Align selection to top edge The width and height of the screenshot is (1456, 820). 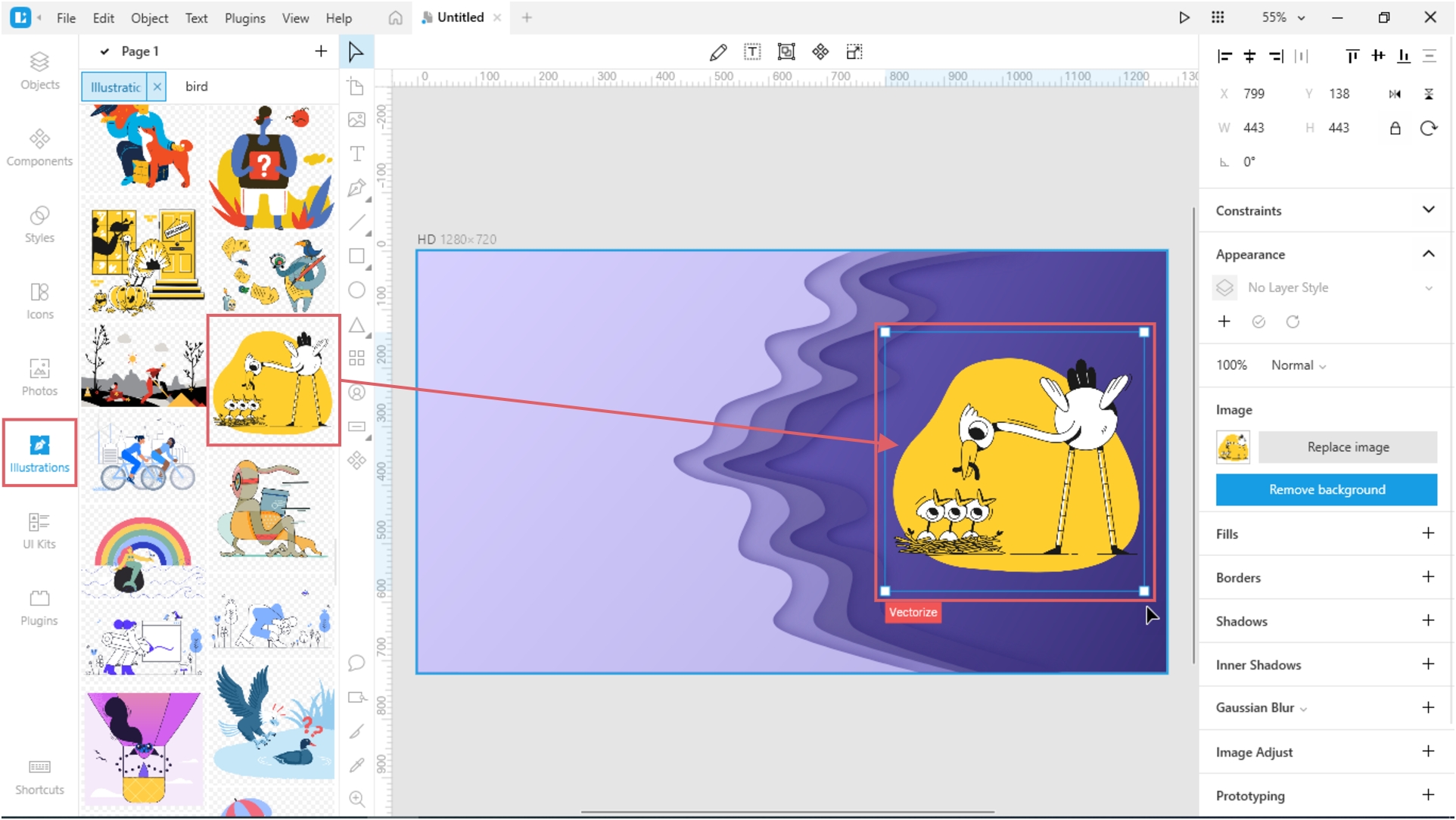tap(1352, 56)
